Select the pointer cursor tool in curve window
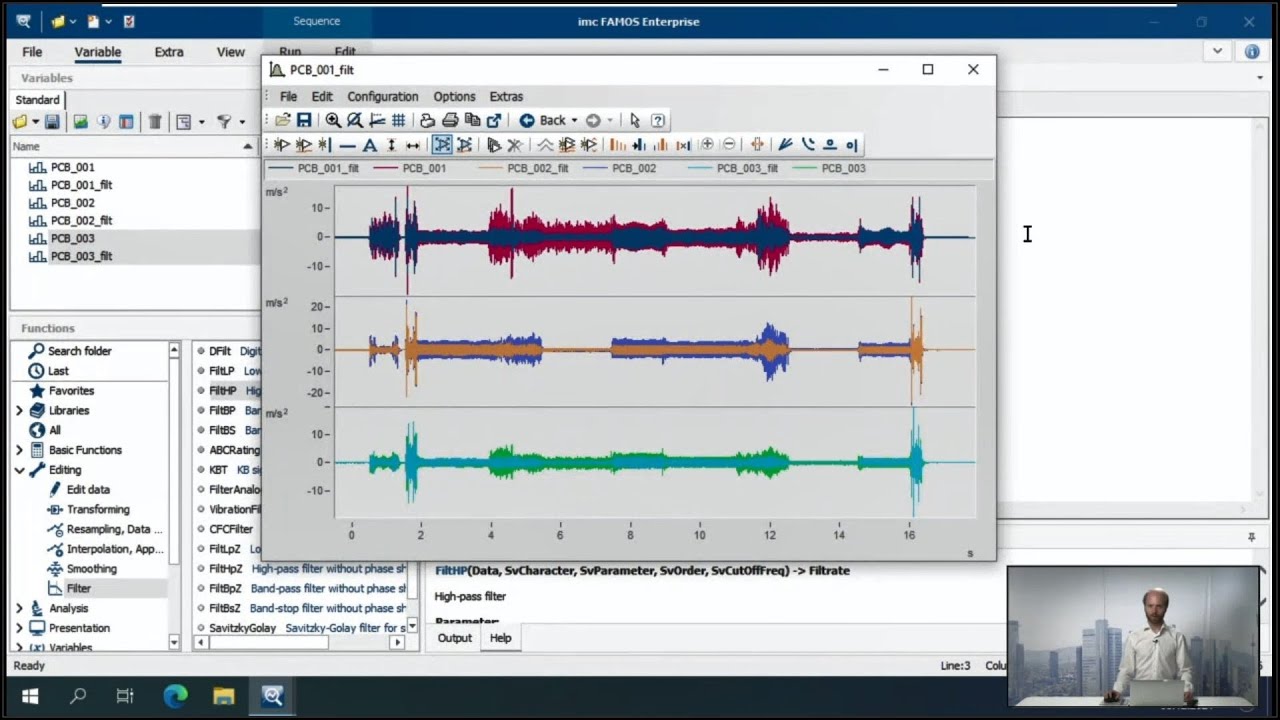The image size is (1280, 720). [x=635, y=120]
